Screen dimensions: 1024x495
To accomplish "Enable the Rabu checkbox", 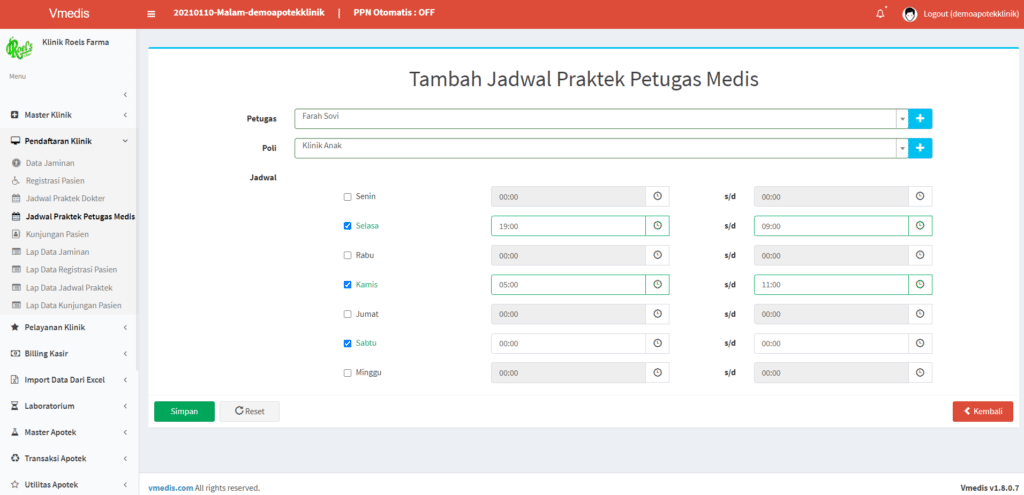I will coord(347,255).
